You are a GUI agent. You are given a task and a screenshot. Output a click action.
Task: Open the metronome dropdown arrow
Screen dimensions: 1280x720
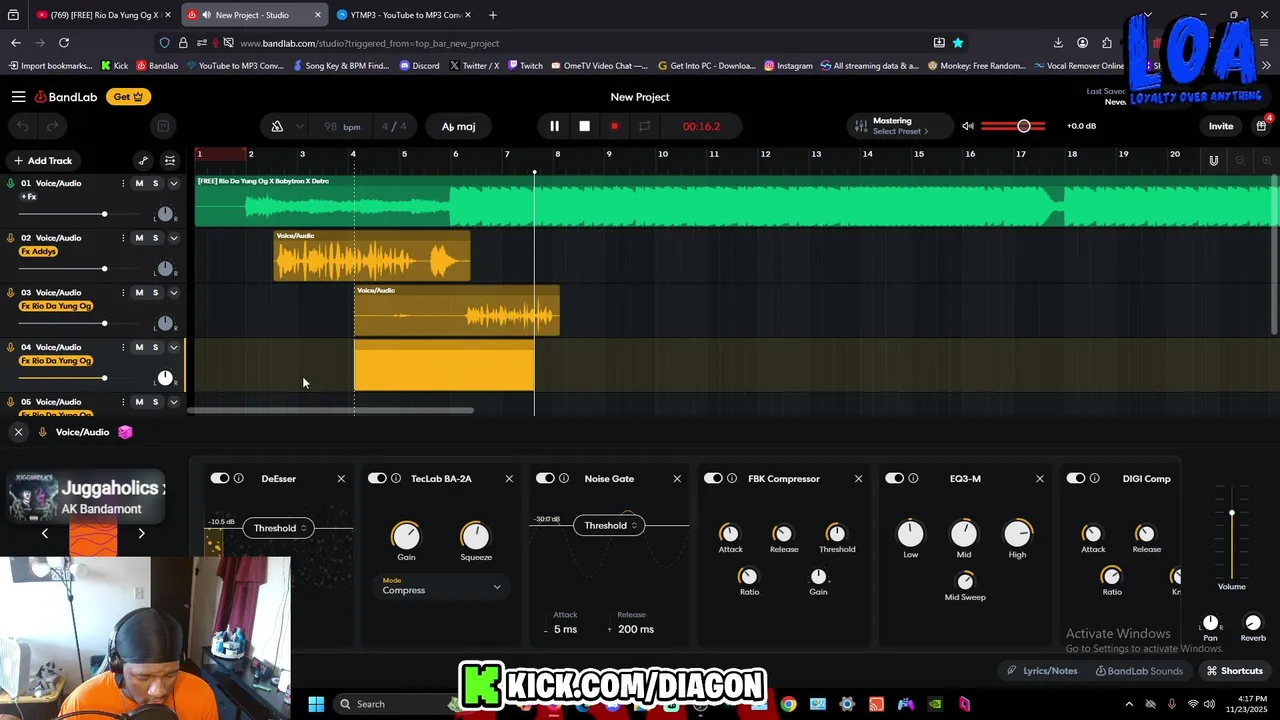coord(299,126)
